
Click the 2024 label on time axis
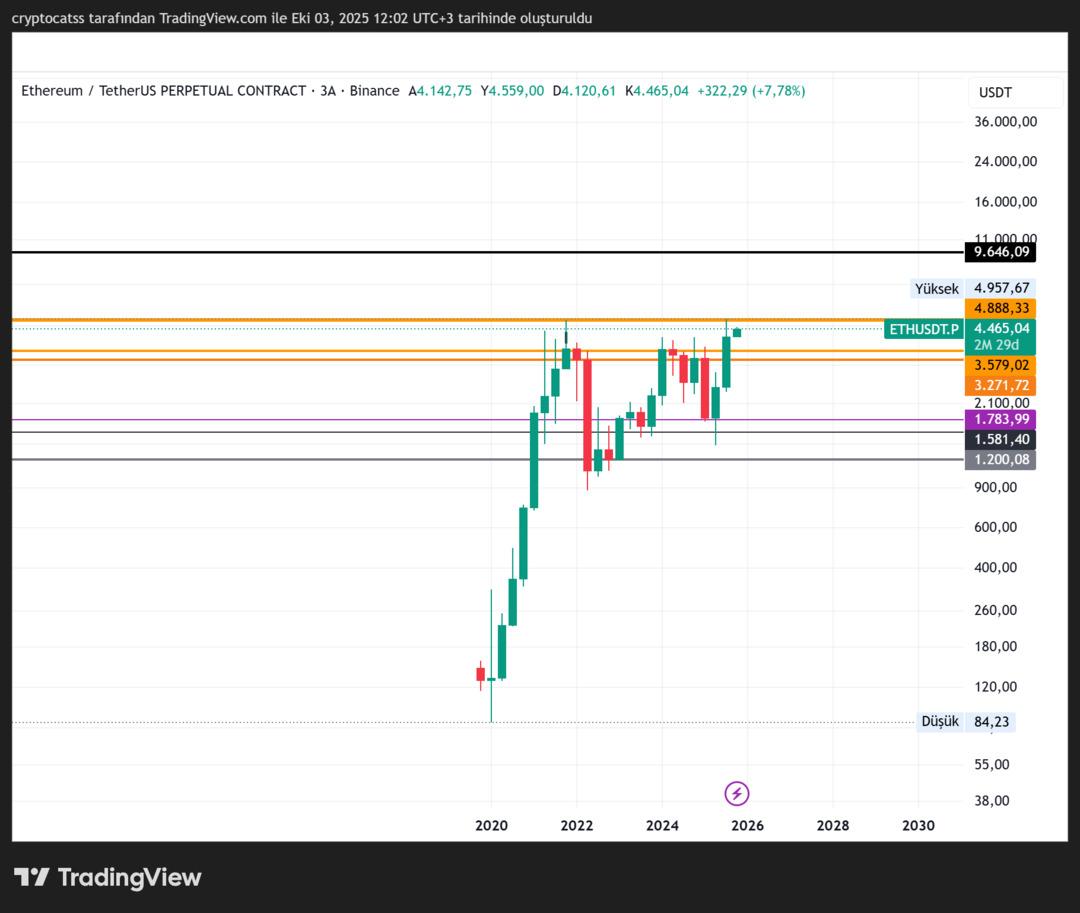[x=662, y=826]
